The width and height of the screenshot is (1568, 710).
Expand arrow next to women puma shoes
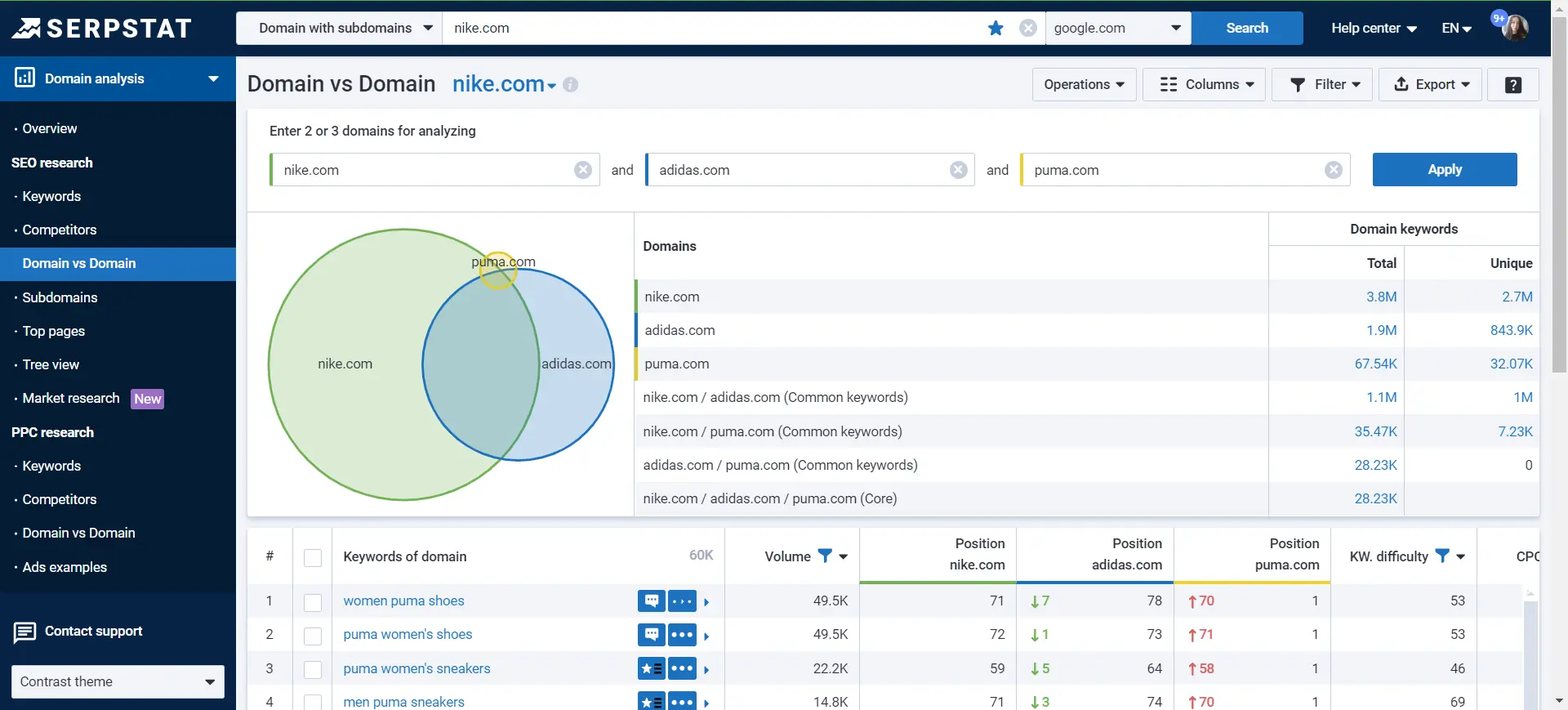[x=706, y=602]
